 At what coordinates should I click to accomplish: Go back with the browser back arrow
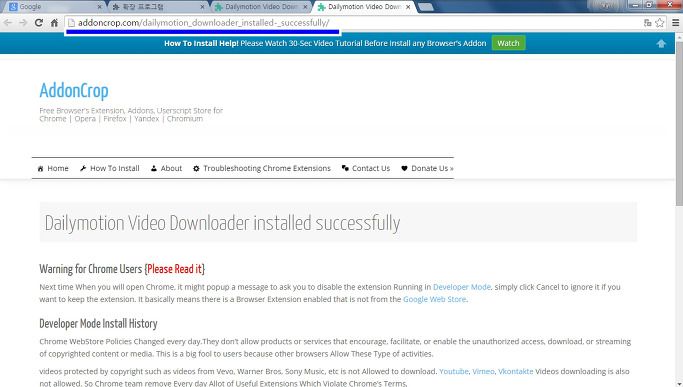[x=8, y=23]
